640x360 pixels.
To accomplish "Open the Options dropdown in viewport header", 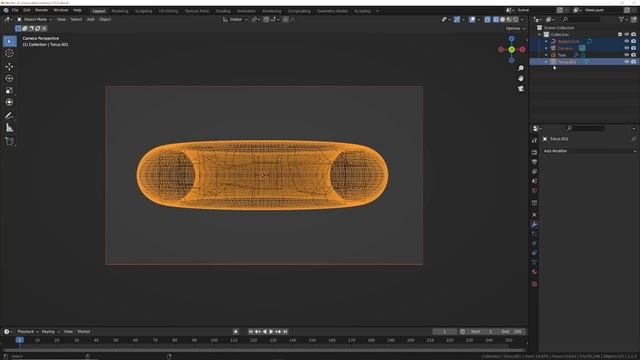I will (515, 28).
